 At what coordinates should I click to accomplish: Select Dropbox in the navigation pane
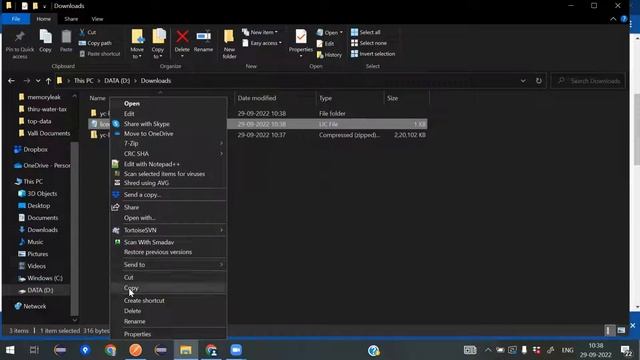(31, 149)
